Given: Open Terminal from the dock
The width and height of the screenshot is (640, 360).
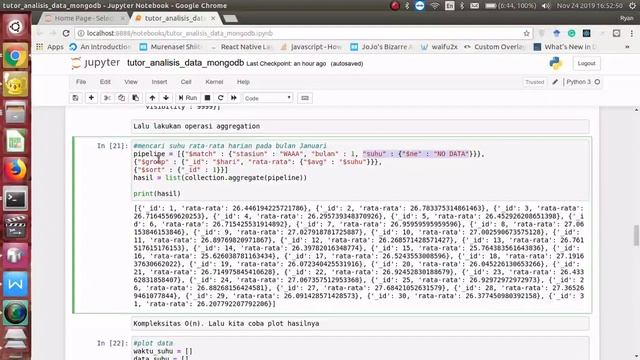Looking at the screenshot, I should [x=16, y=199].
